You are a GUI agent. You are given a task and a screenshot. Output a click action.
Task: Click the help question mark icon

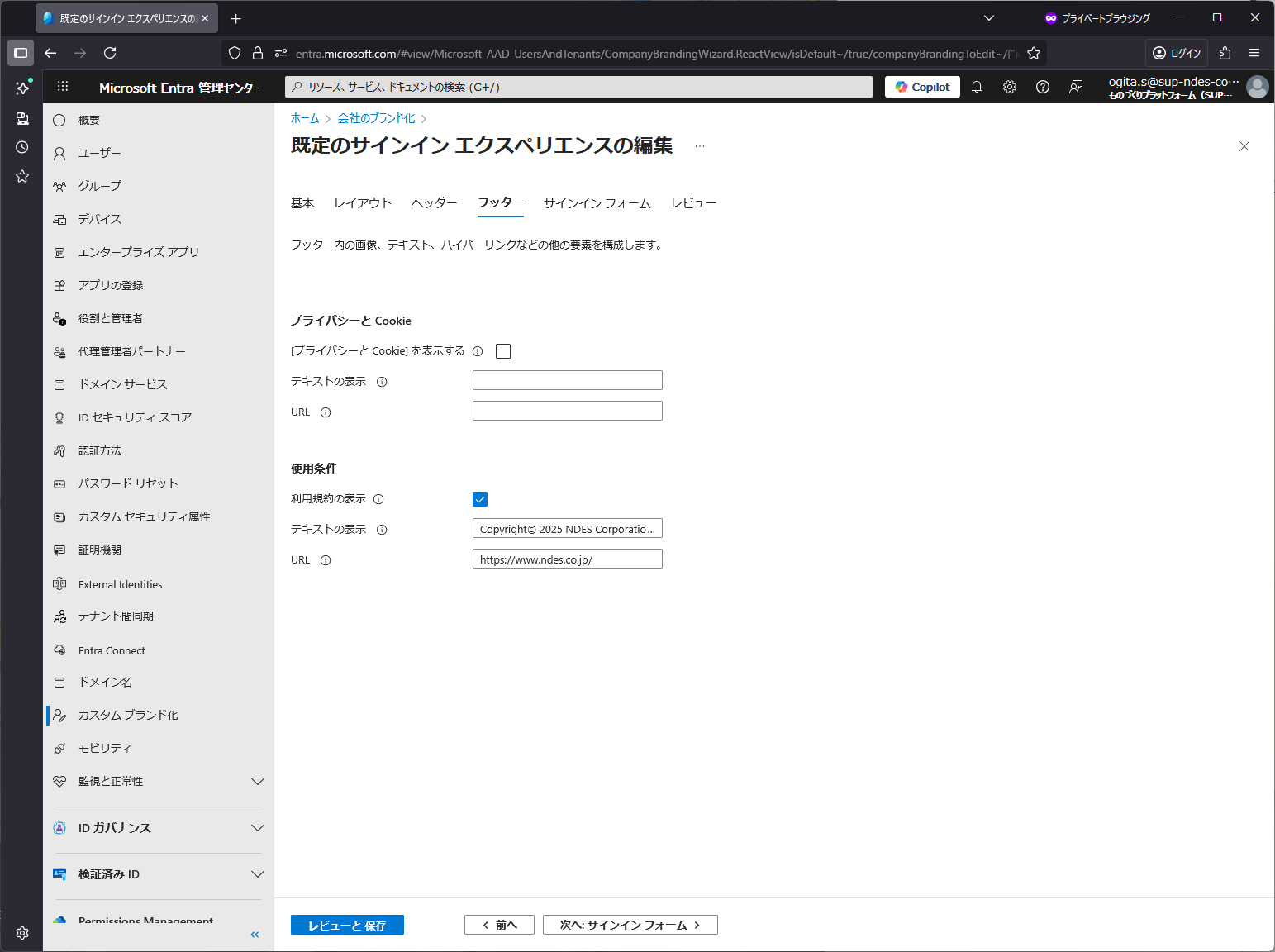coord(1043,87)
